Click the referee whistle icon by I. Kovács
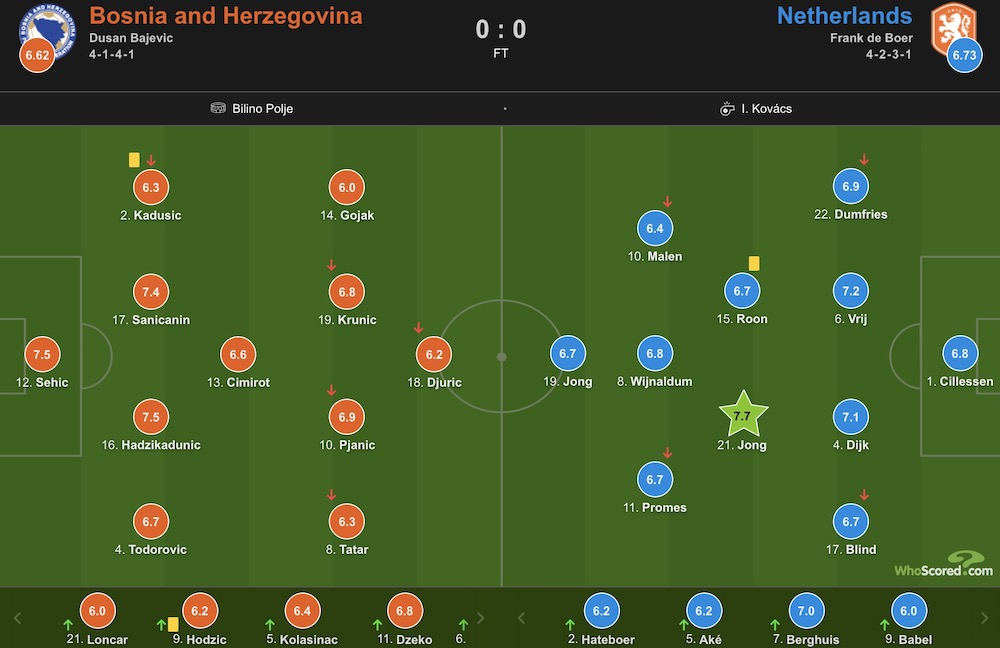 727,108
